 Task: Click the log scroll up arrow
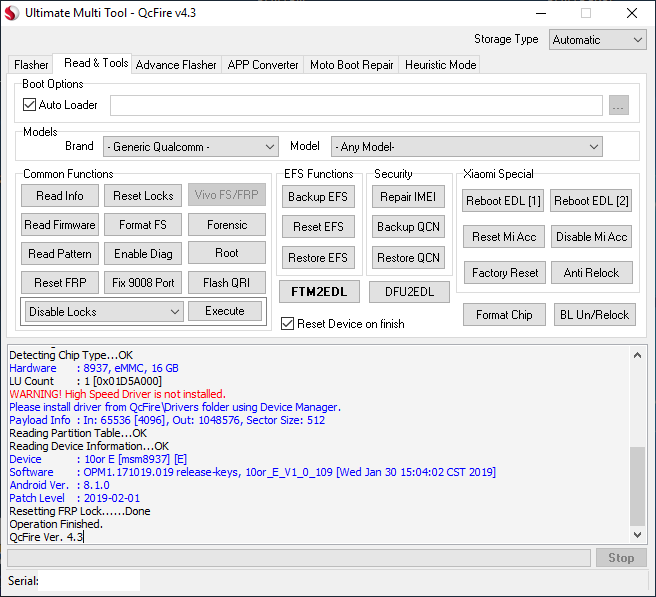637,356
